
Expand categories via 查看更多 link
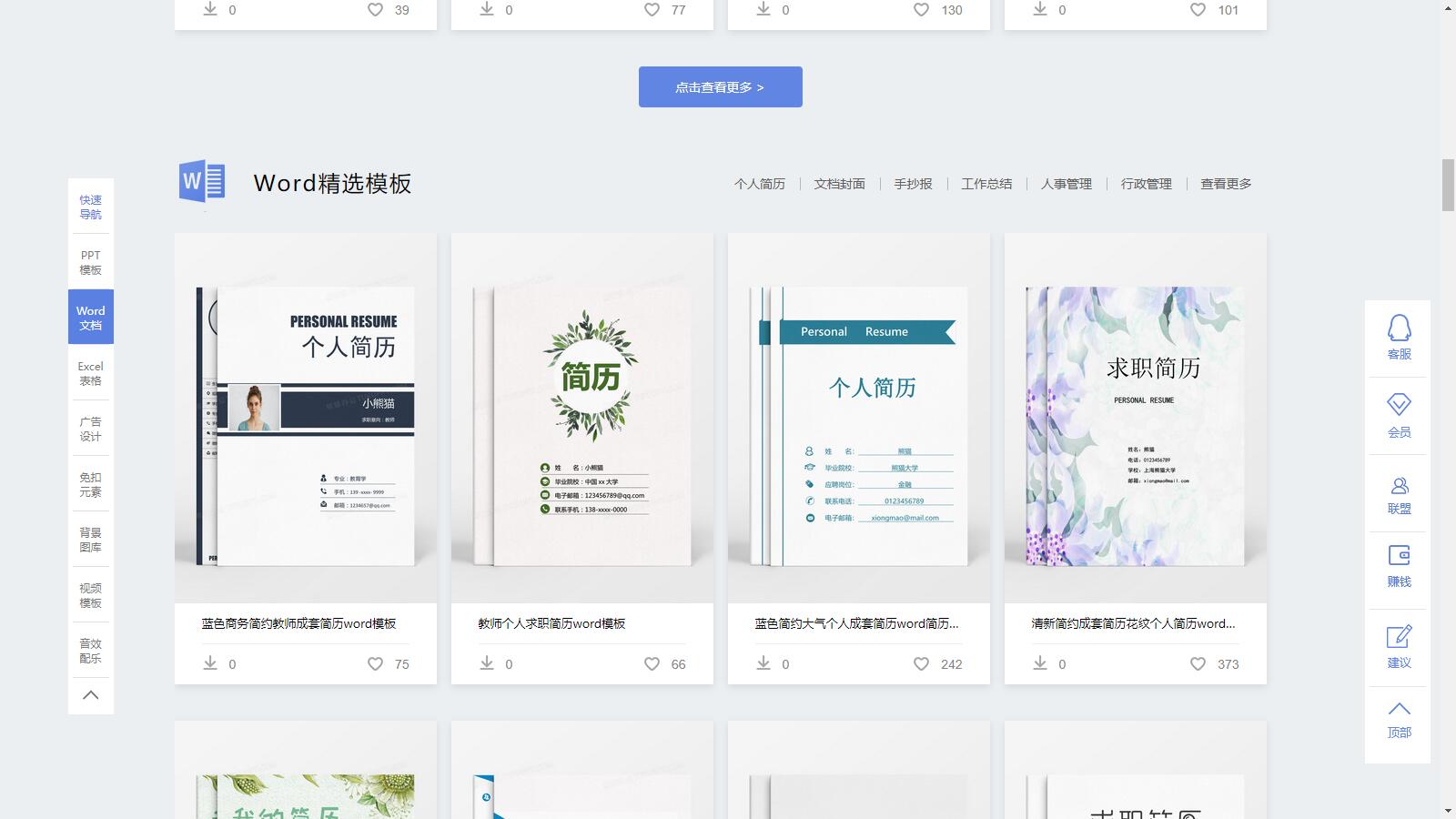[1225, 184]
